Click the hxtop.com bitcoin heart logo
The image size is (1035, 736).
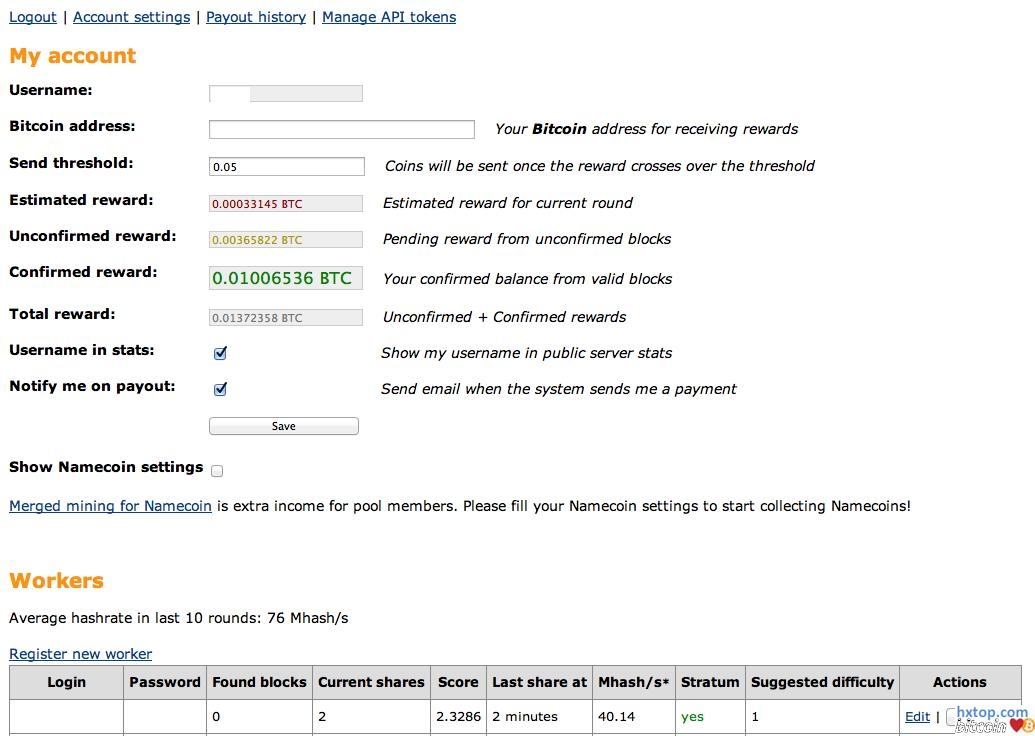tap(991, 719)
